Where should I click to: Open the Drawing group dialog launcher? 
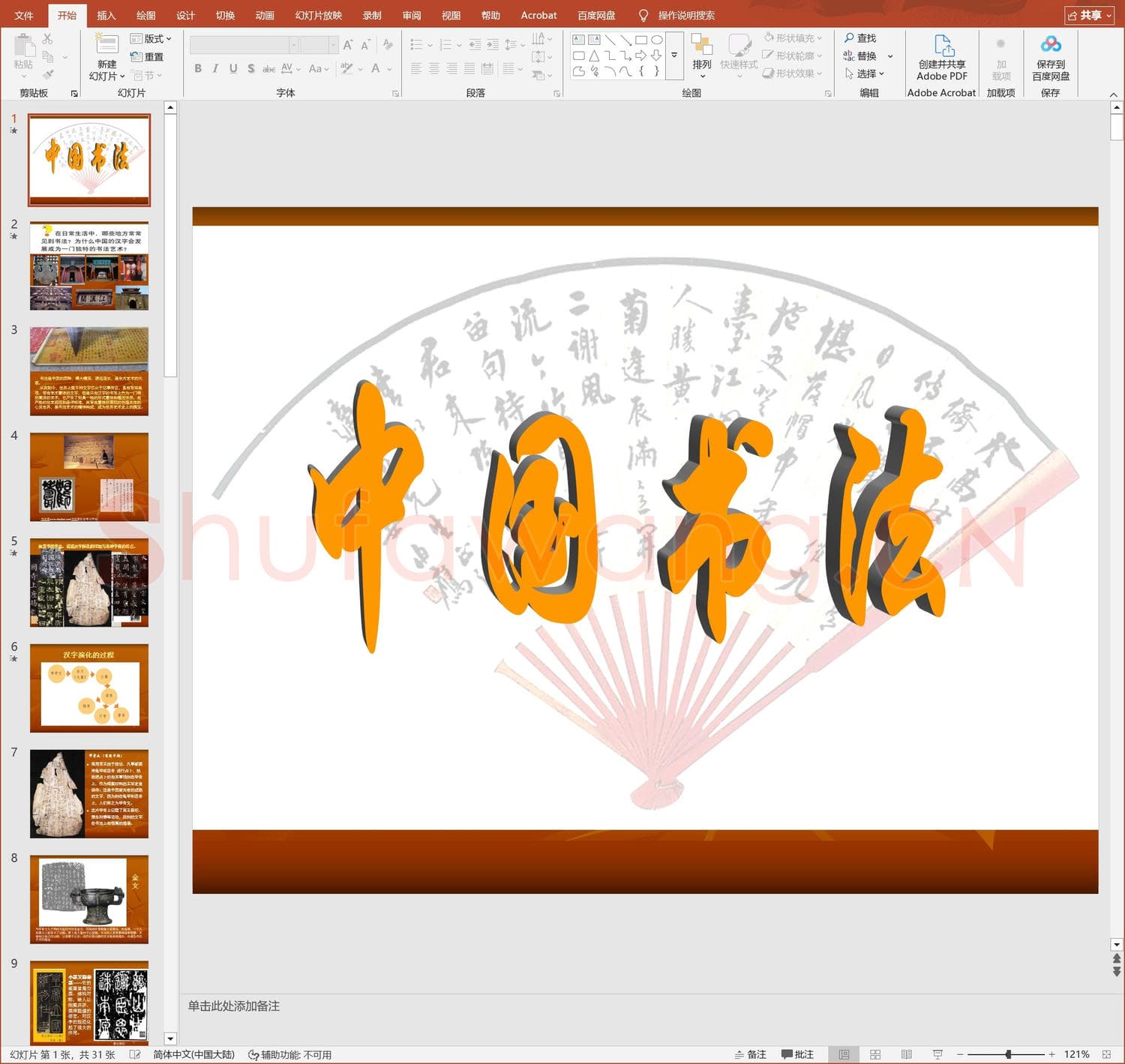828,94
